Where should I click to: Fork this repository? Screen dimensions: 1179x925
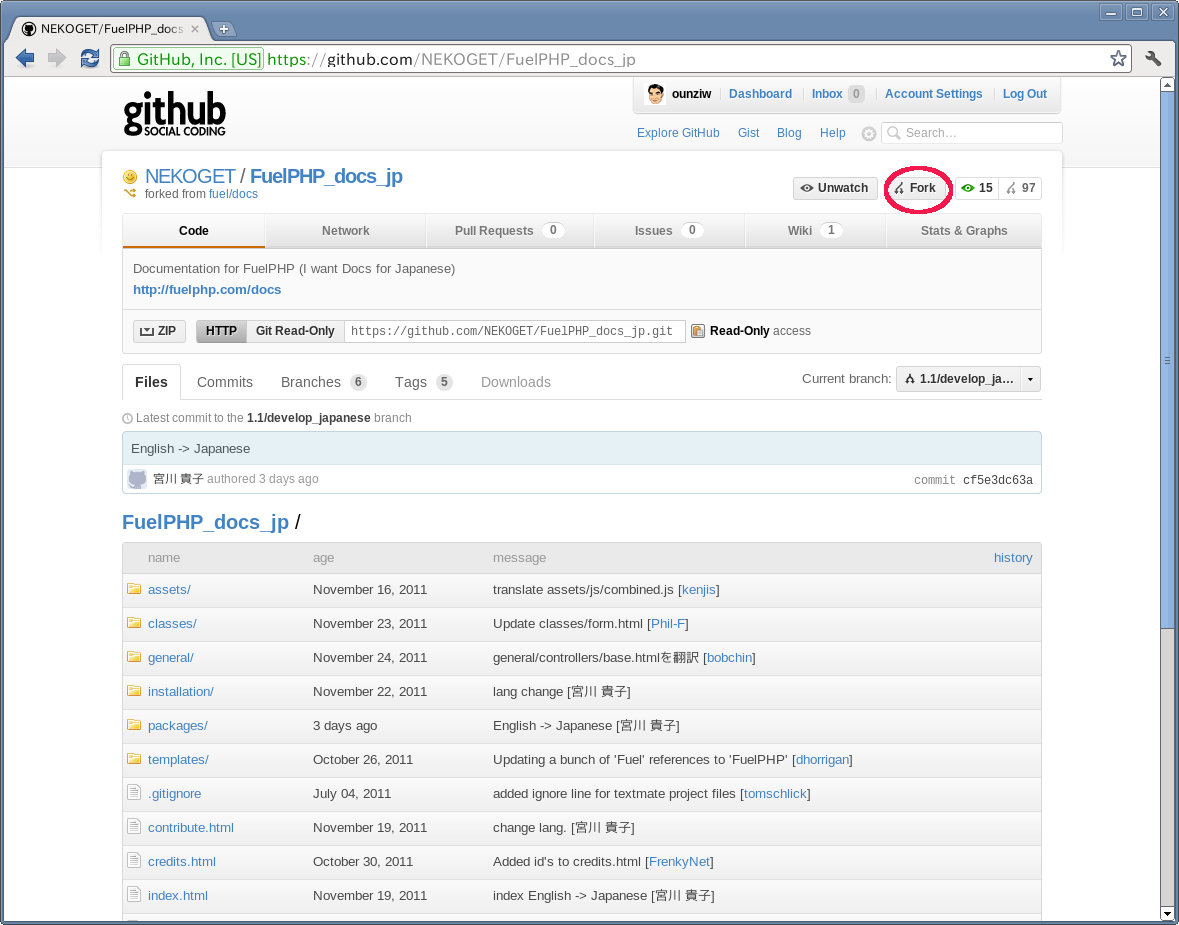tap(915, 188)
